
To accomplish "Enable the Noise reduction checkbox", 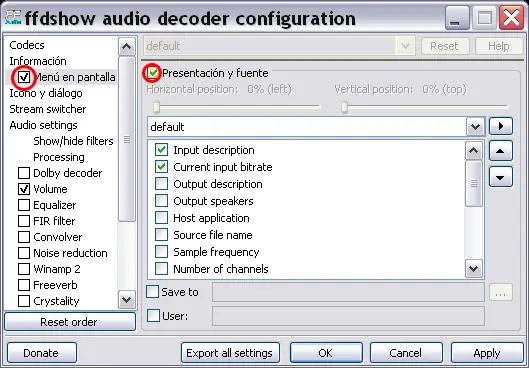I will click(x=24, y=253).
